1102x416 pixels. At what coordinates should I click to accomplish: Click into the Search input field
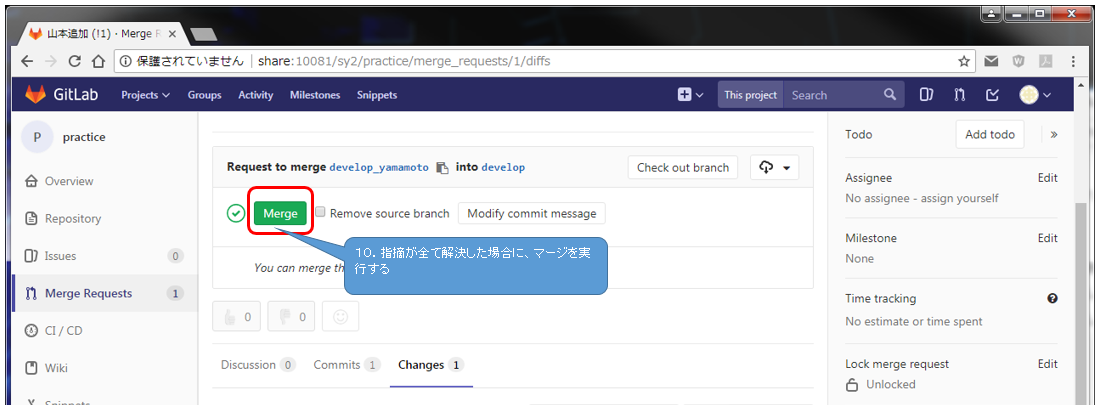(832, 95)
